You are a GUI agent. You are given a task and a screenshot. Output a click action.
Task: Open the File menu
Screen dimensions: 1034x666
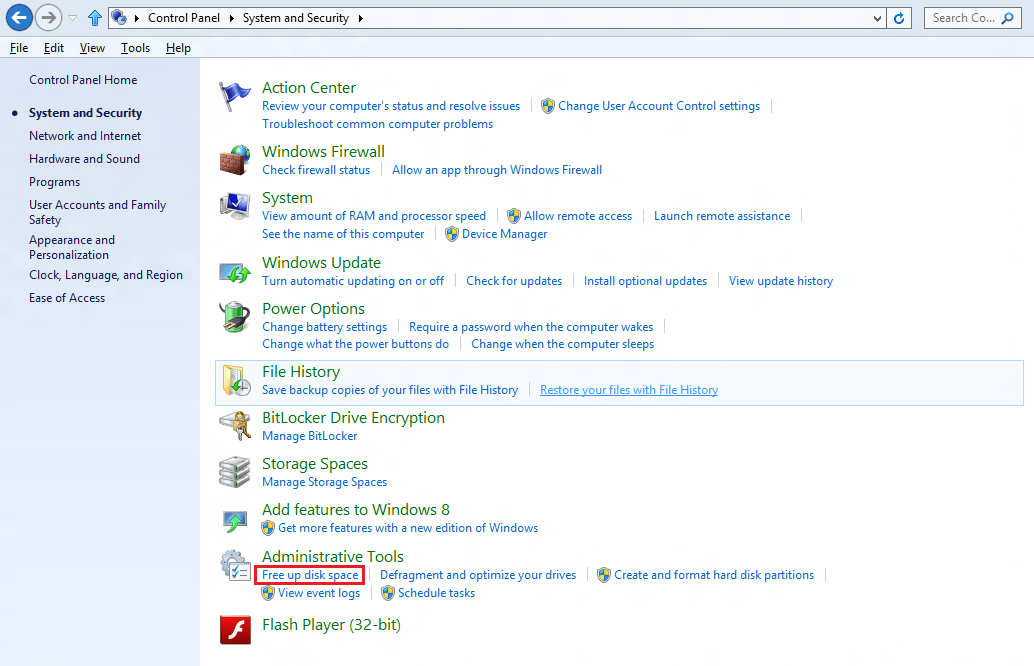tap(19, 48)
